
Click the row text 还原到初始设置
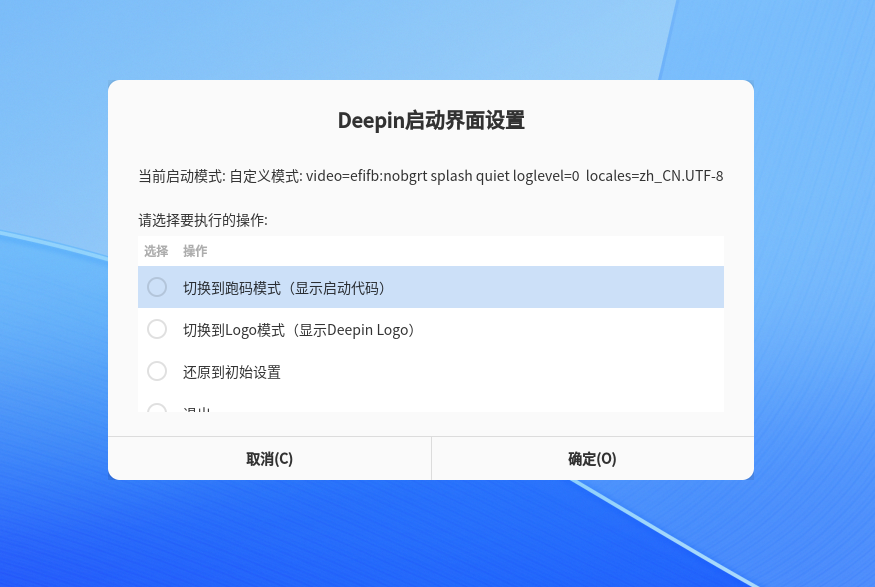tap(232, 372)
